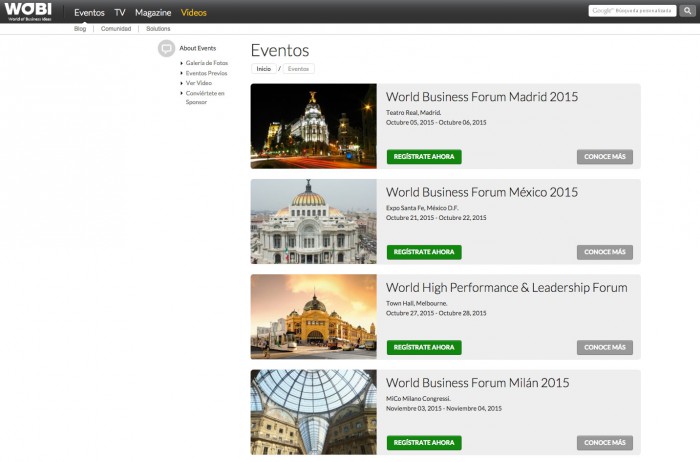Open the Melbourne station thumbnail

click(313, 317)
